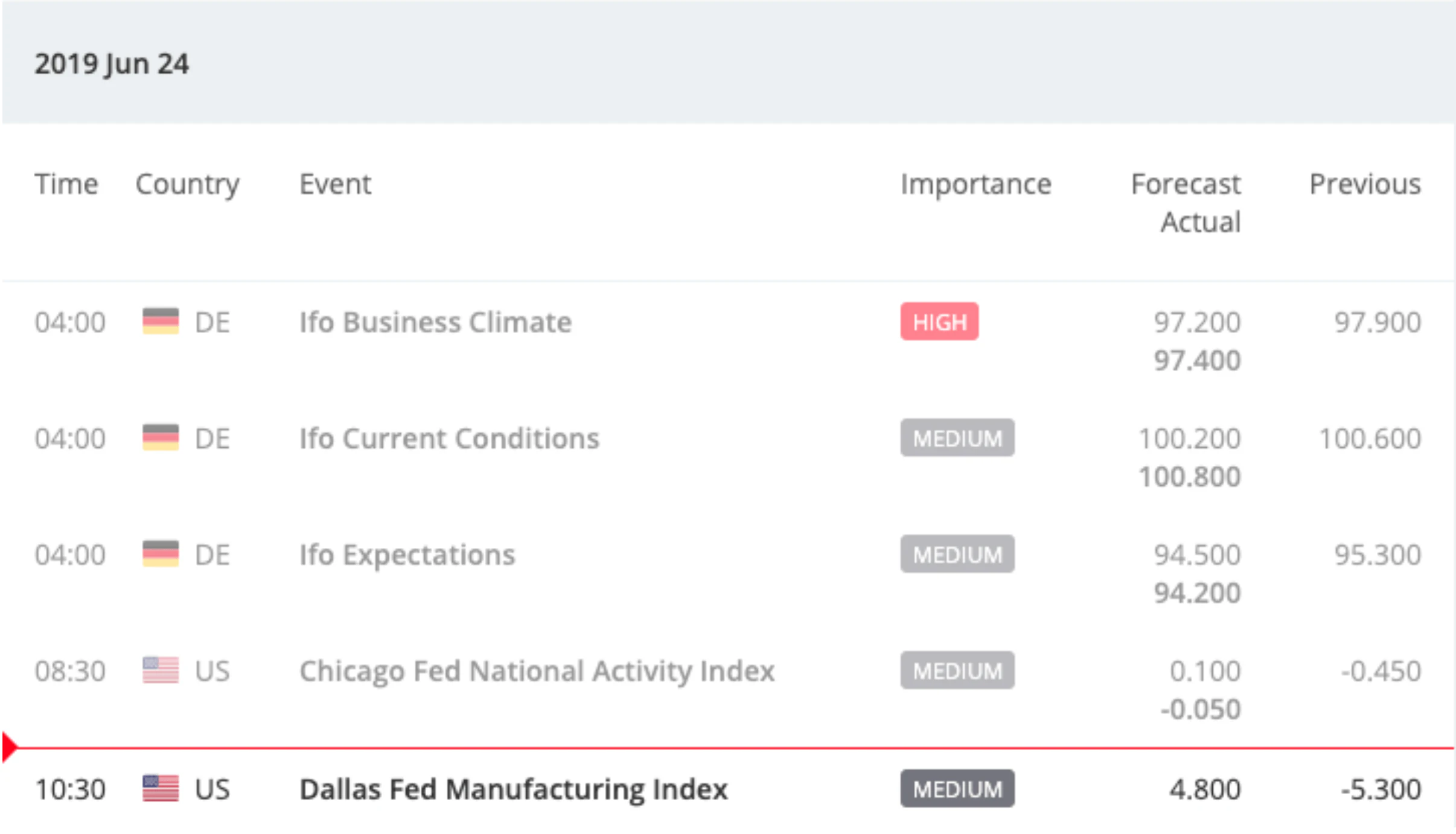Image resolution: width=1456 pixels, height=834 pixels.
Task: Click the Importance column header
Action: pos(975,184)
